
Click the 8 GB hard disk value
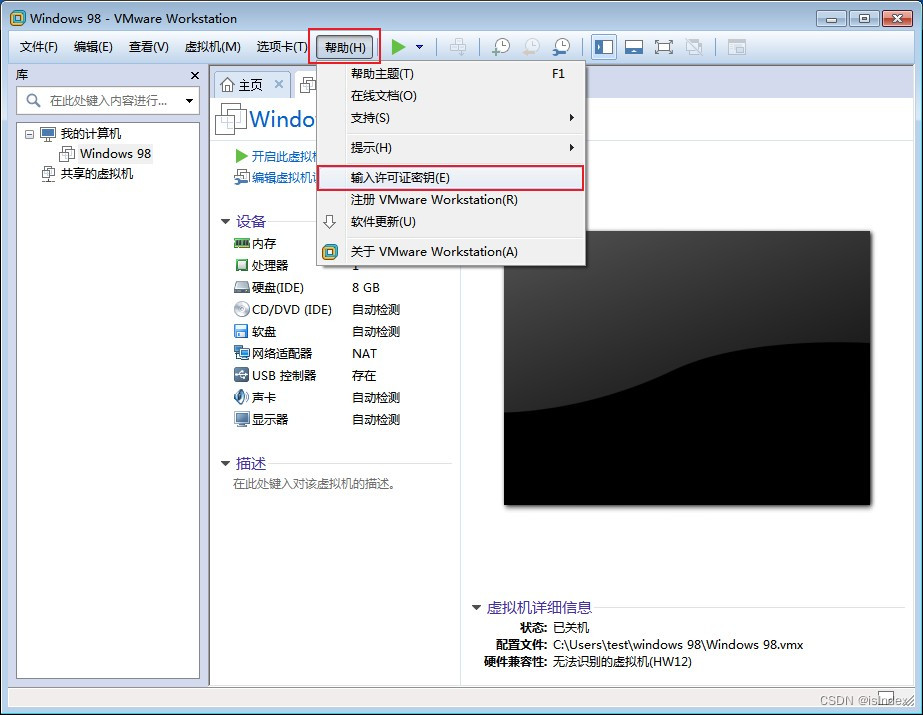[366, 288]
